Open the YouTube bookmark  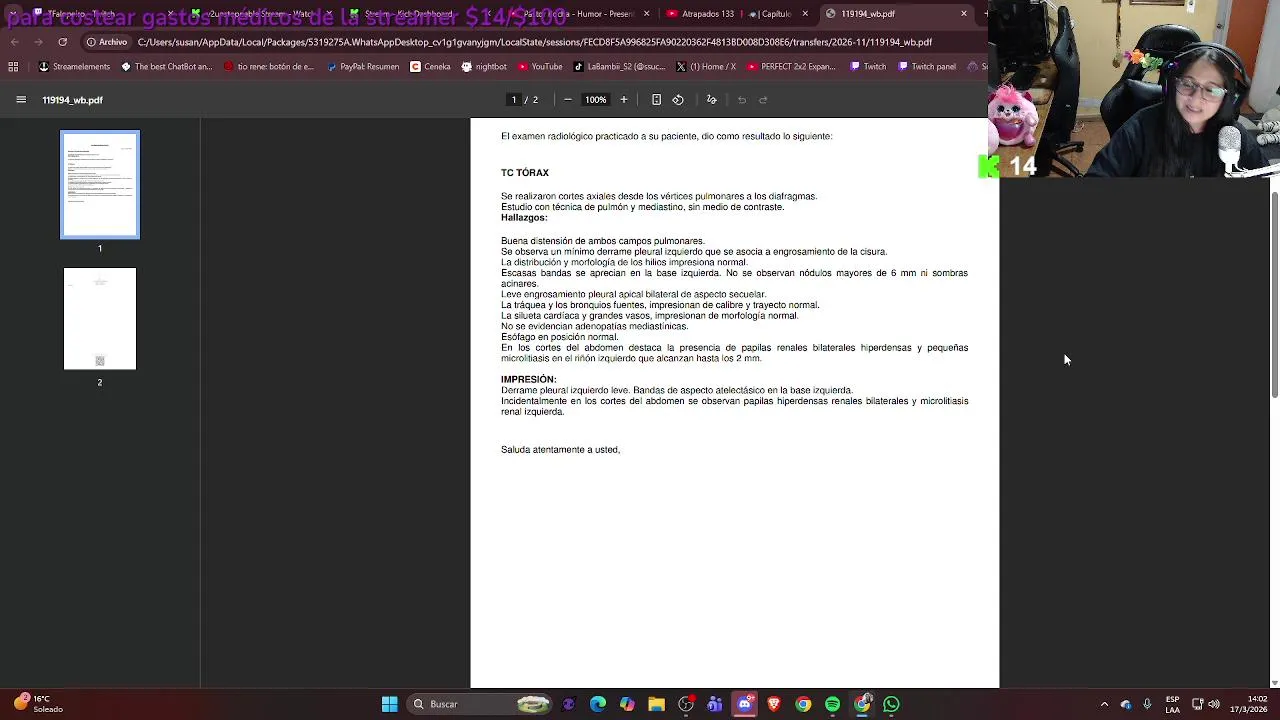[x=540, y=67]
